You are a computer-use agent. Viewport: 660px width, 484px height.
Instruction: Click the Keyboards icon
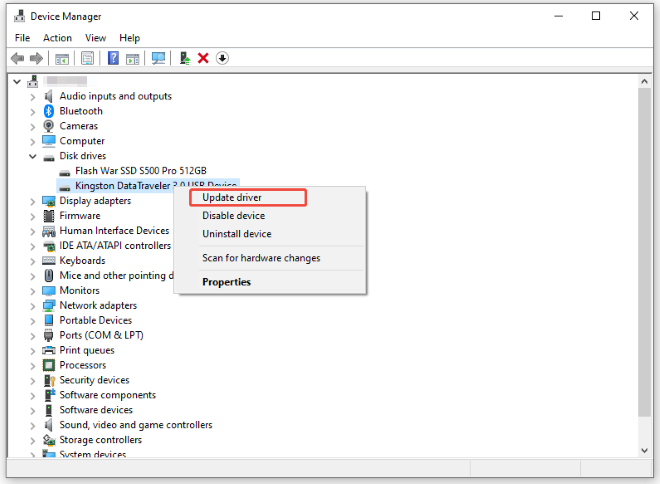(49, 261)
